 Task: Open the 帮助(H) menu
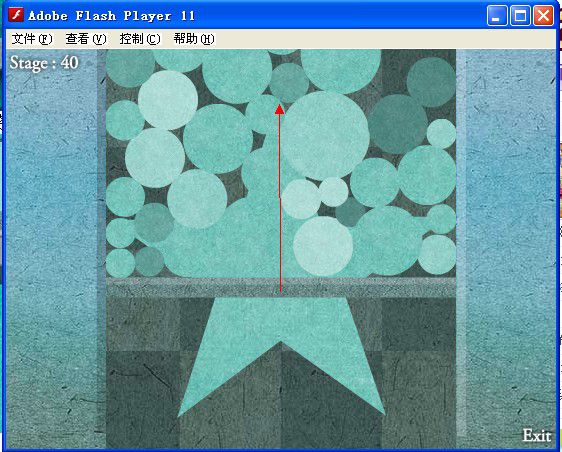tap(194, 39)
